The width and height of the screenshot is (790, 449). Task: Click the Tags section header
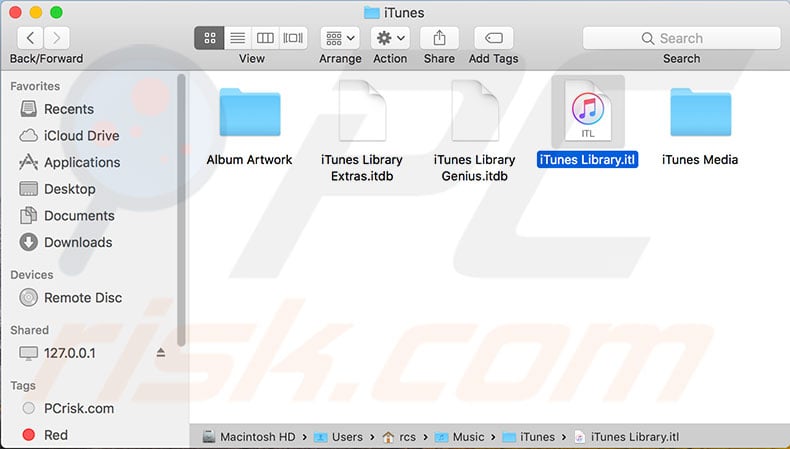[23, 386]
